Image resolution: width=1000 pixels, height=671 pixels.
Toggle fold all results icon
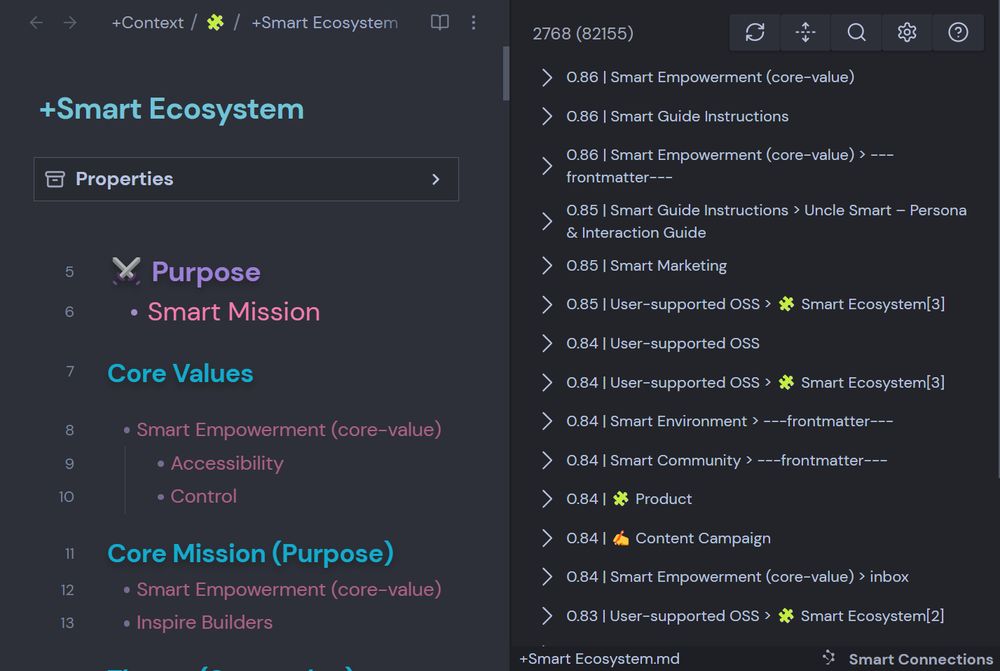click(805, 33)
